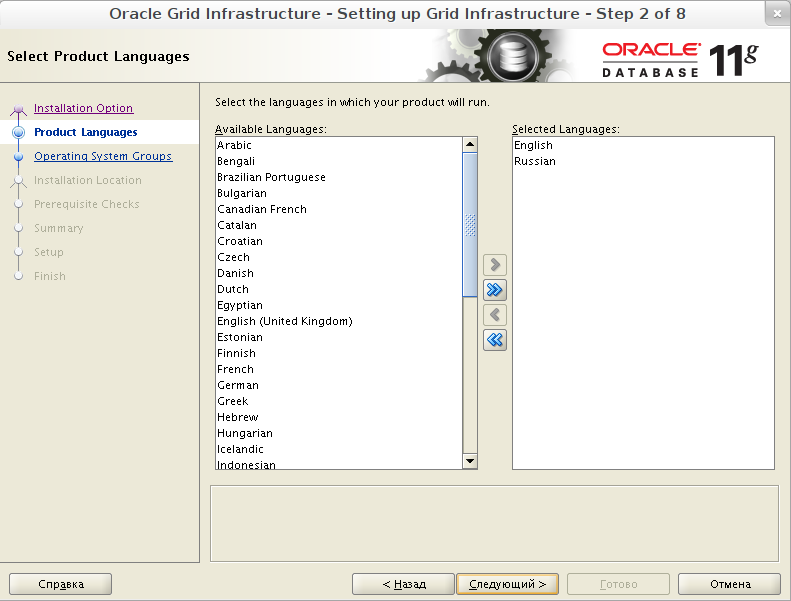Select Canadian French in the list

click(338, 209)
